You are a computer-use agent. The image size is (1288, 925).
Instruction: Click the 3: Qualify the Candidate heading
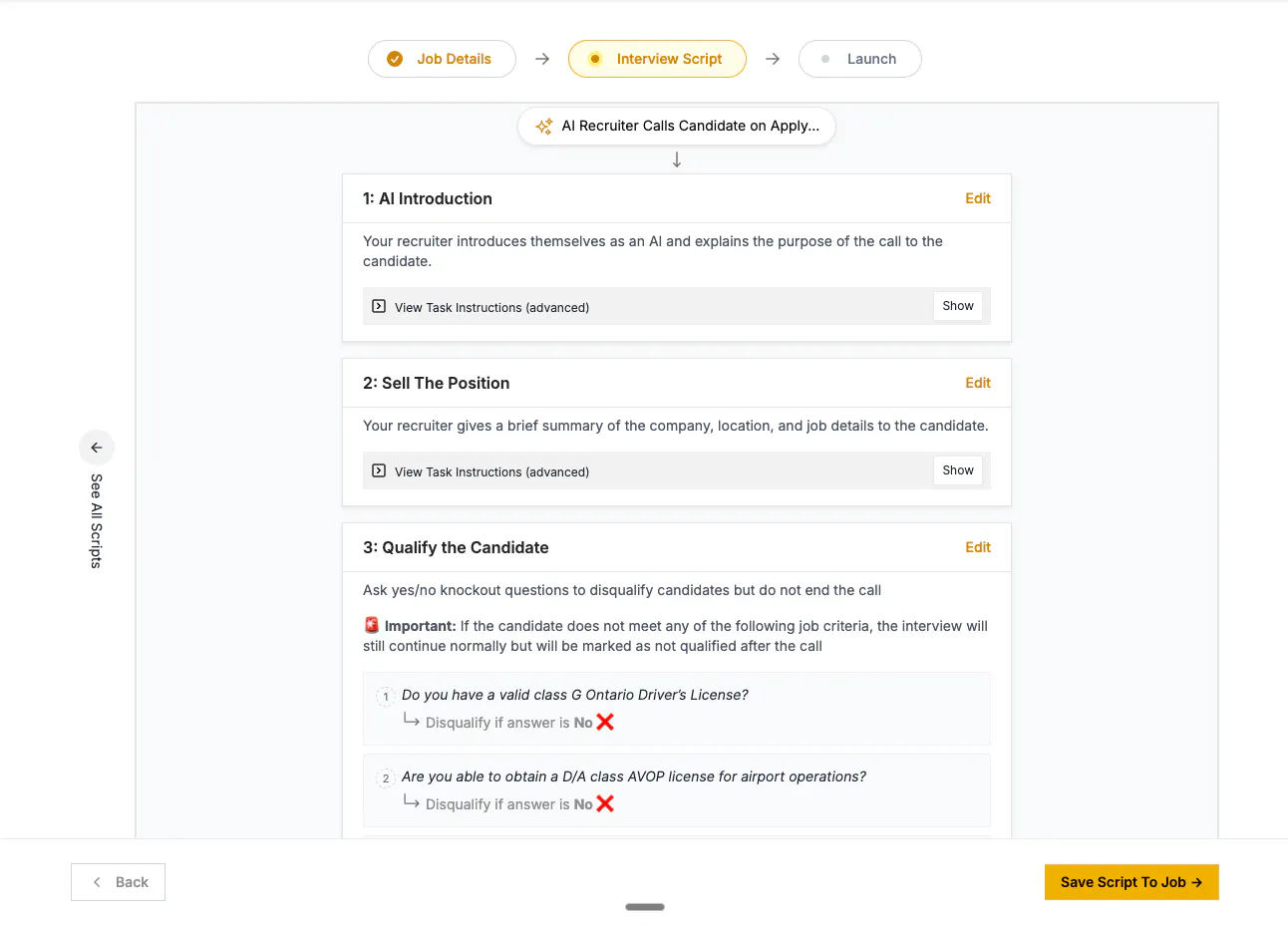coord(456,547)
